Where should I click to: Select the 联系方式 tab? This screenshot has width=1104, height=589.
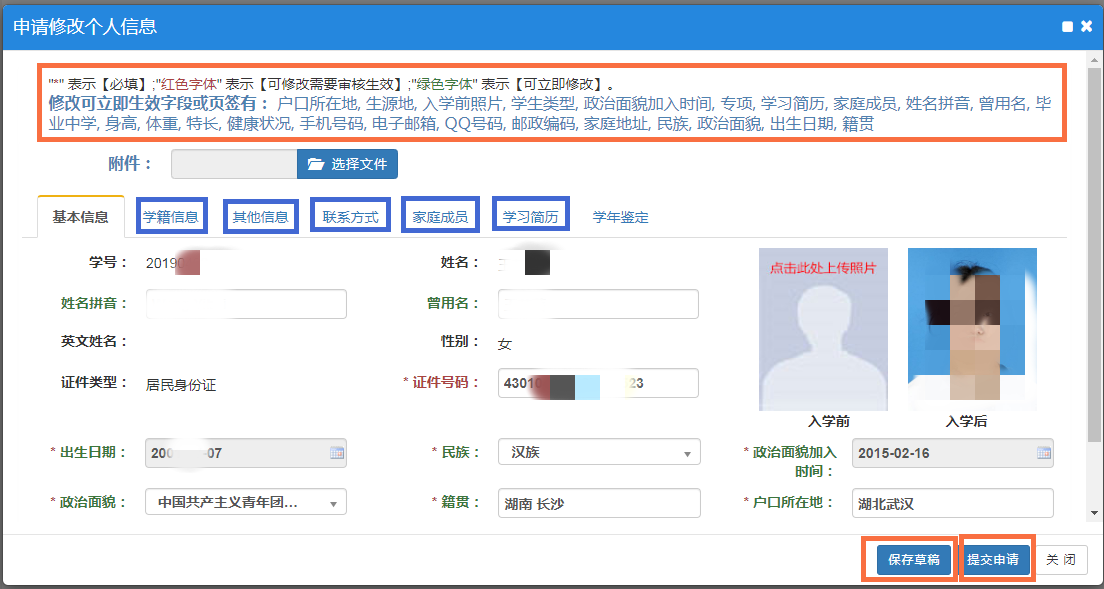point(350,216)
